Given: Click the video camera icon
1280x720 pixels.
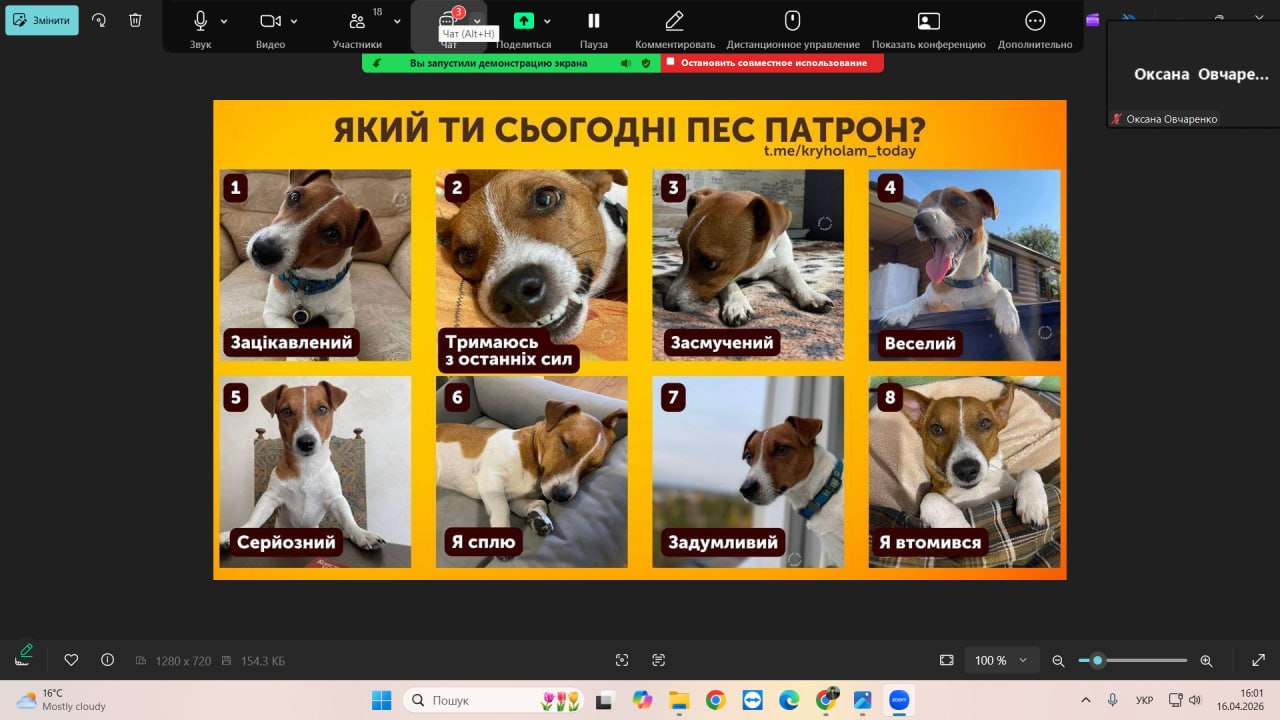Looking at the screenshot, I should 270,21.
